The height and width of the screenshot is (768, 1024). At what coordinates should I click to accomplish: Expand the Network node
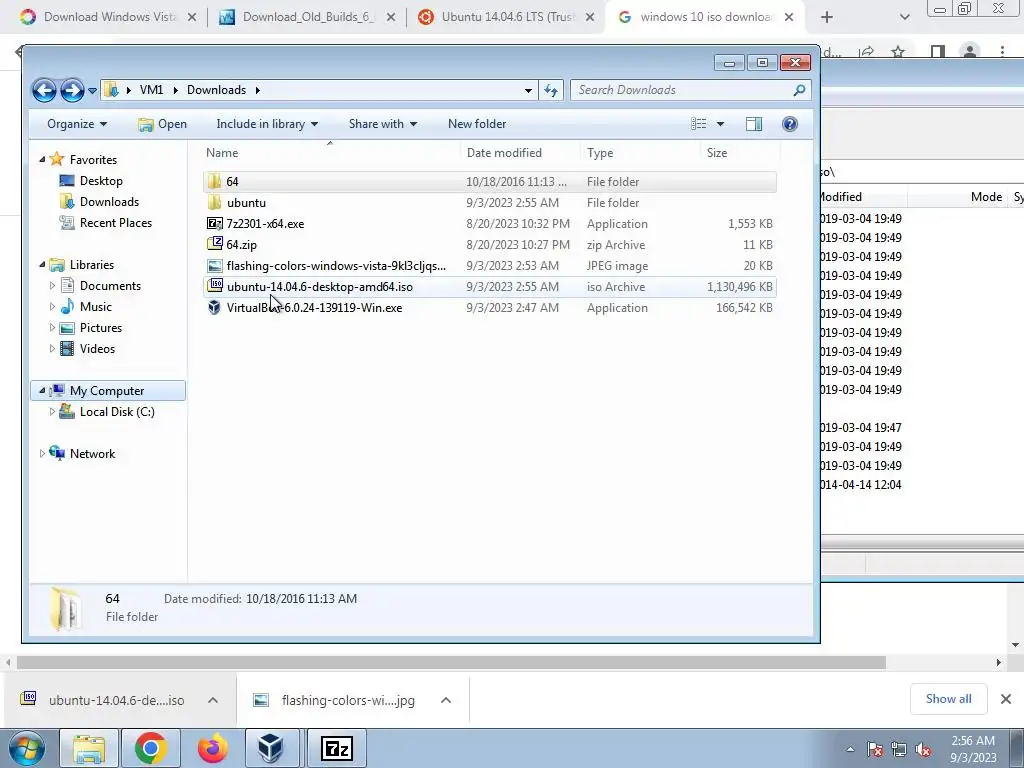[x=42, y=453]
